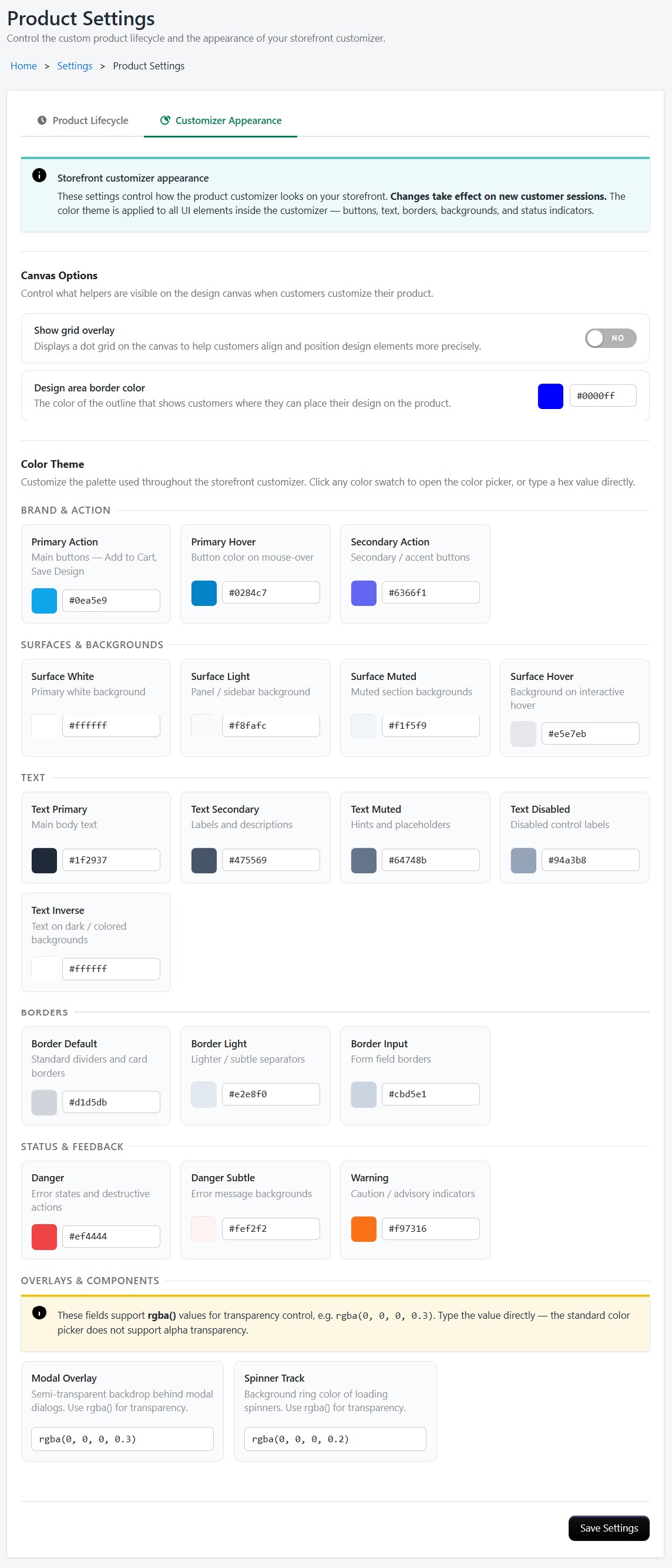This screenshot has width=672, height=1568.
Task: Edit Secondary Action hex value #6366f1
Action: pyautogui.click(x=431, y=593)
